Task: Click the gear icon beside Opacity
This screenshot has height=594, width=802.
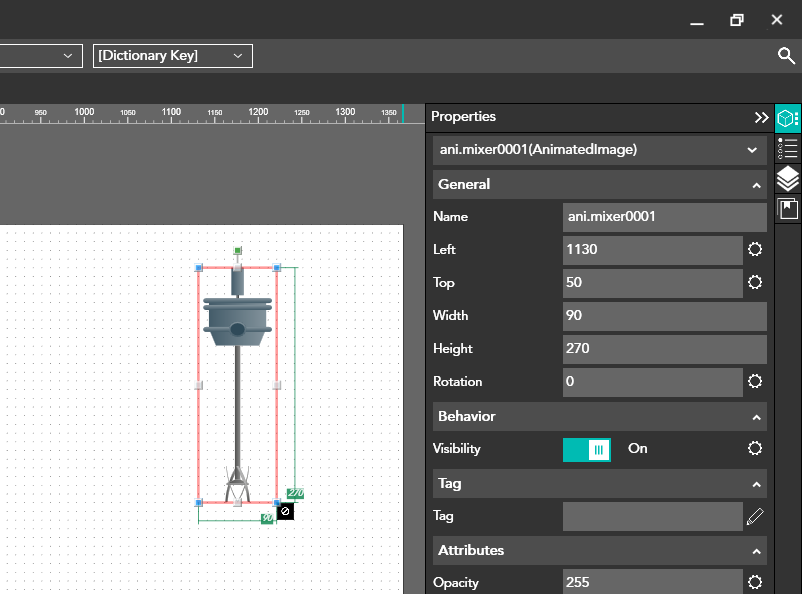Action: tap(755, 582)
